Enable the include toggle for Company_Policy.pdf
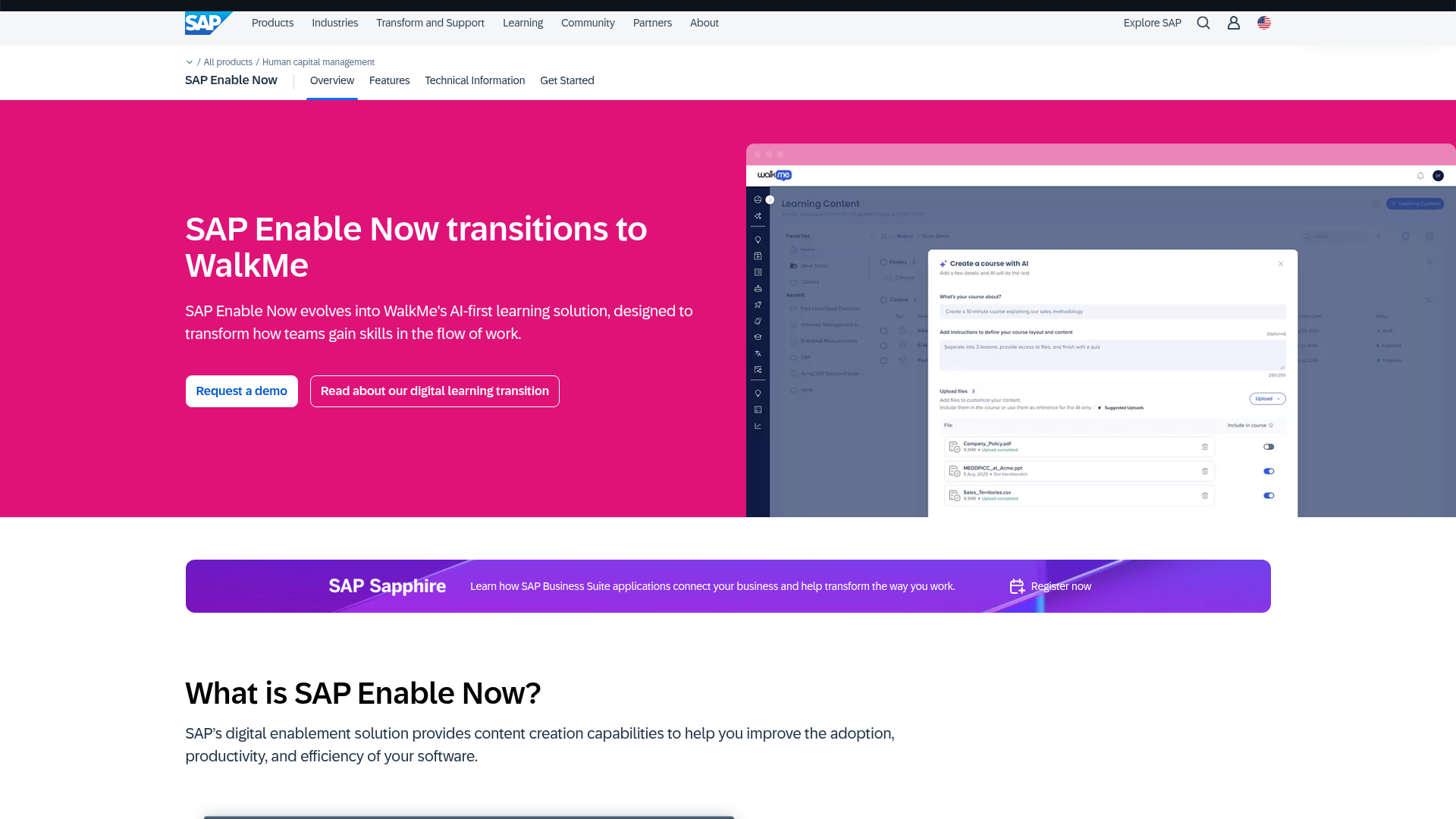This screenshot has height=819, width=1456. click(x=1269, y=447)
